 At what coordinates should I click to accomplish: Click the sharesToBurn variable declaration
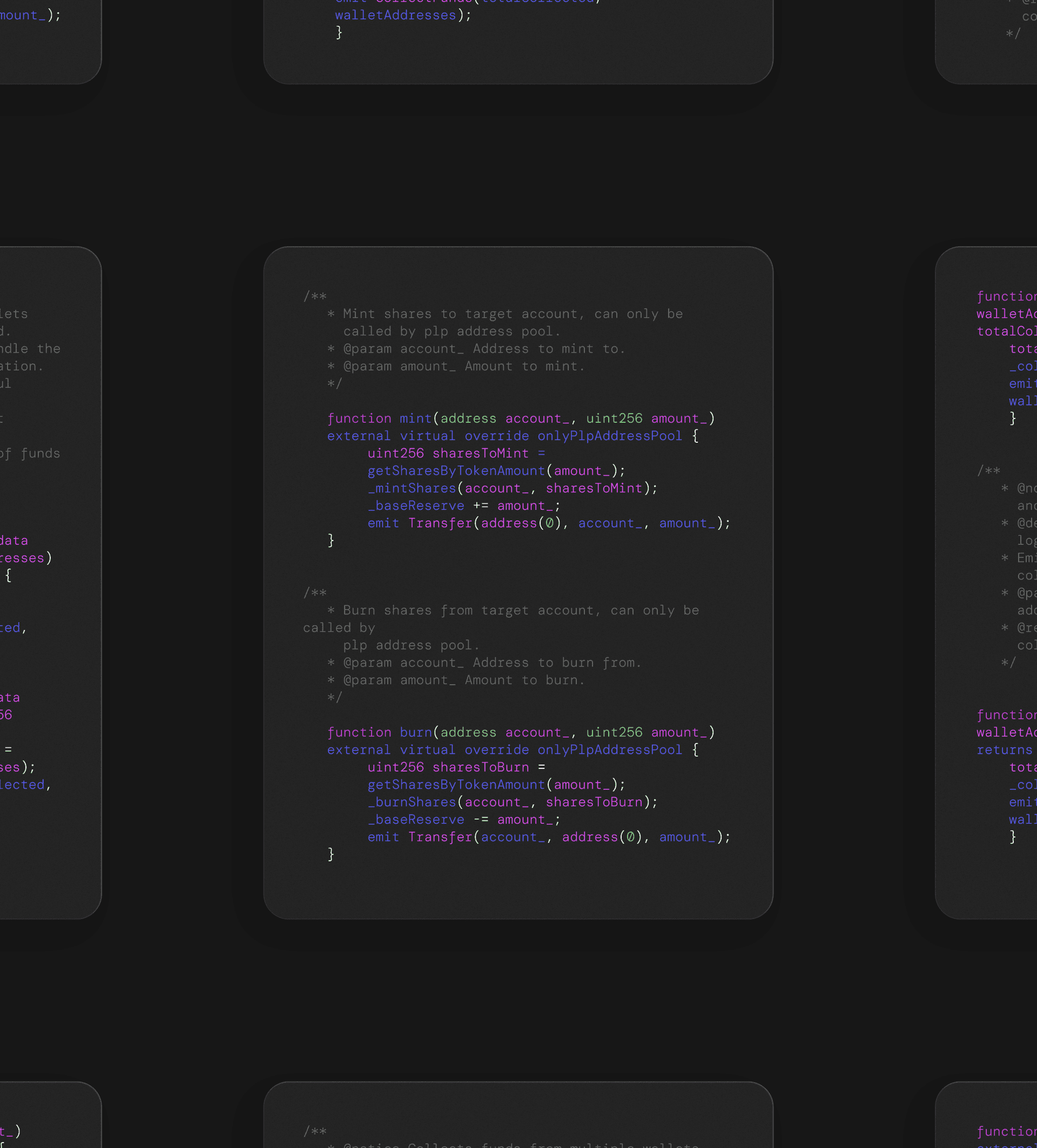[x=480, y=767]
